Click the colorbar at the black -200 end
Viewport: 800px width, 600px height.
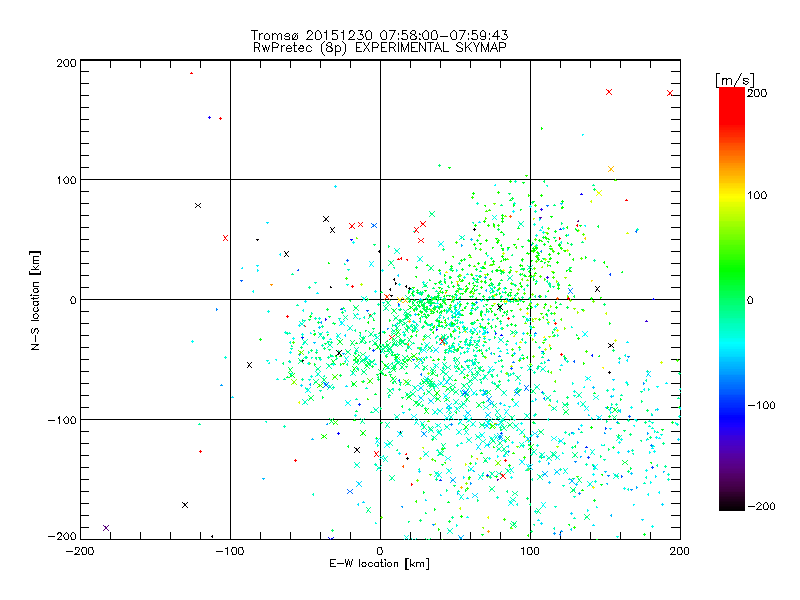(732, 506)
